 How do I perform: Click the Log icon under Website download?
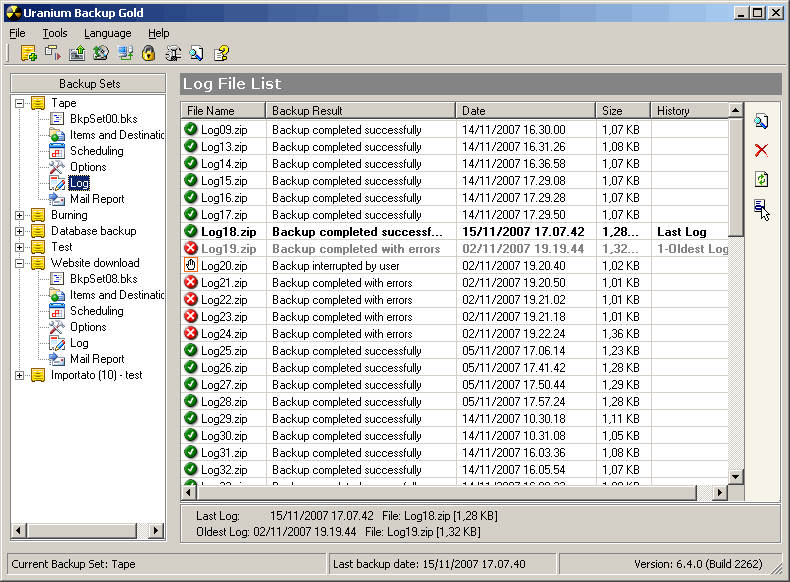pyautogui.click(x=57, y=343)
